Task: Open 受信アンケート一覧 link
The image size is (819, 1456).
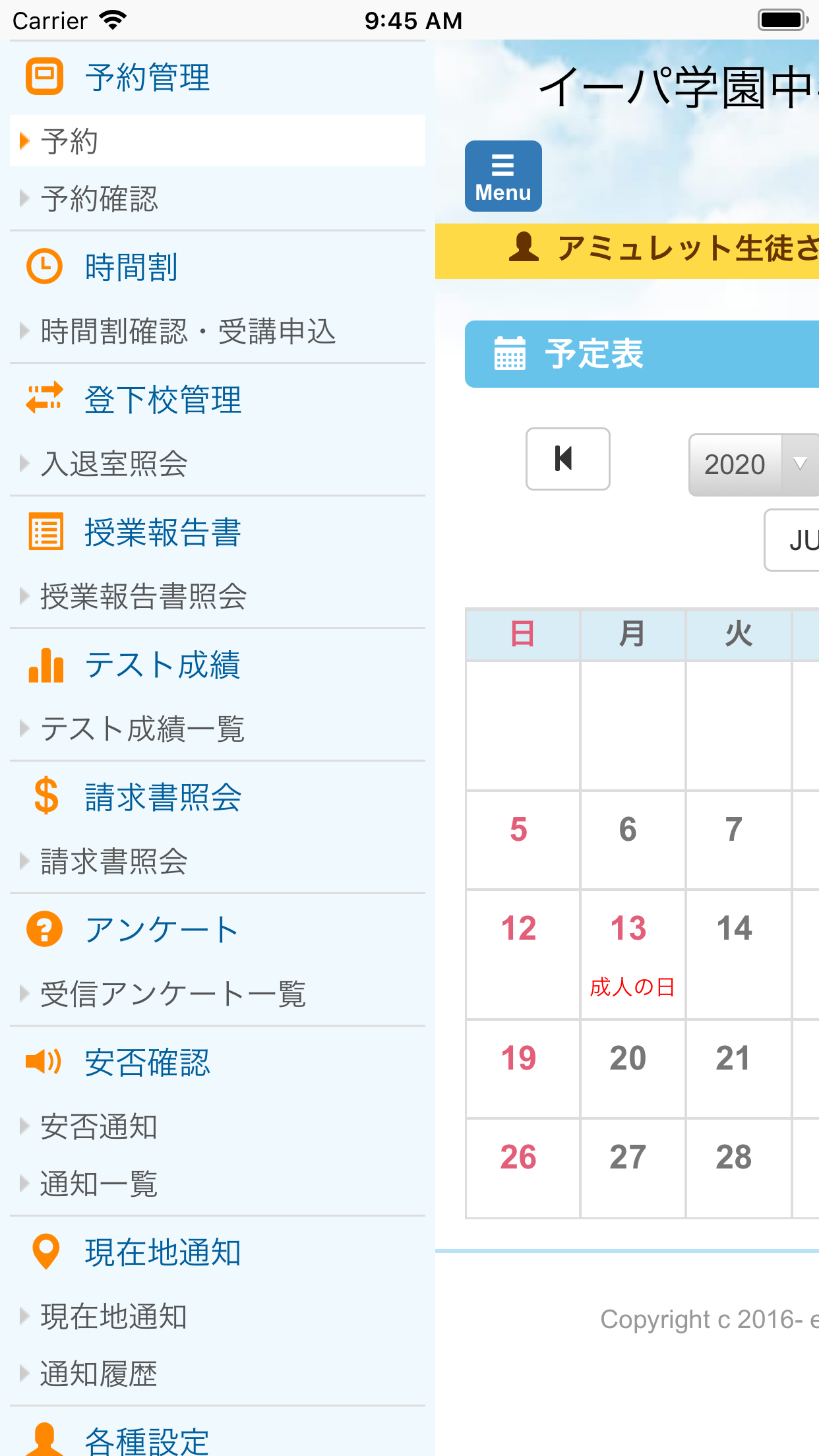Action: pyautogui.click(x=173, y=994)
